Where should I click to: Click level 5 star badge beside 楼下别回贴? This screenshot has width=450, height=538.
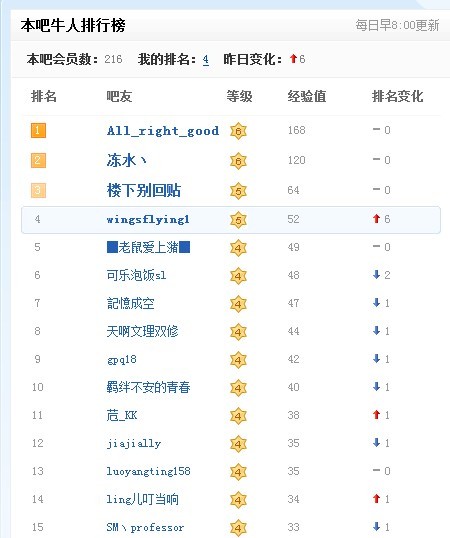click(x=238, y=191)
